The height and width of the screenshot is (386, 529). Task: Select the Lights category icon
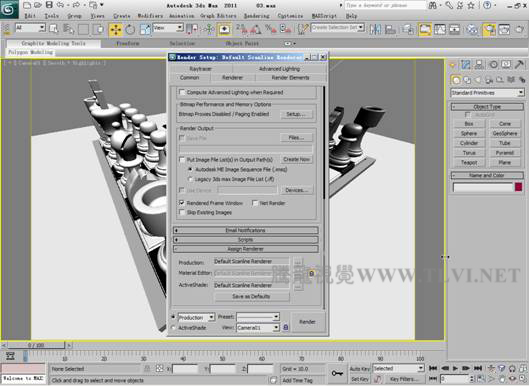478,80
